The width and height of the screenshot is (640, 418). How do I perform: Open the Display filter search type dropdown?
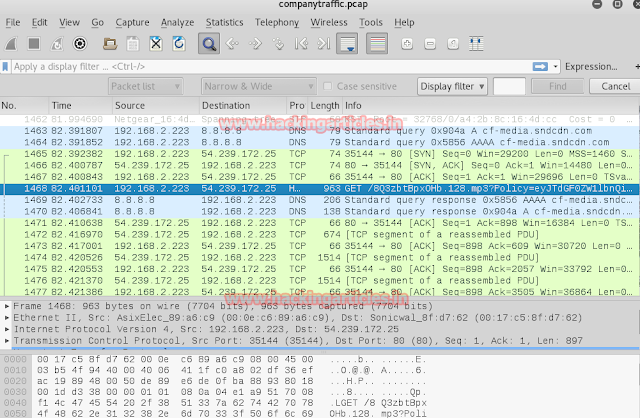point(452,87)
